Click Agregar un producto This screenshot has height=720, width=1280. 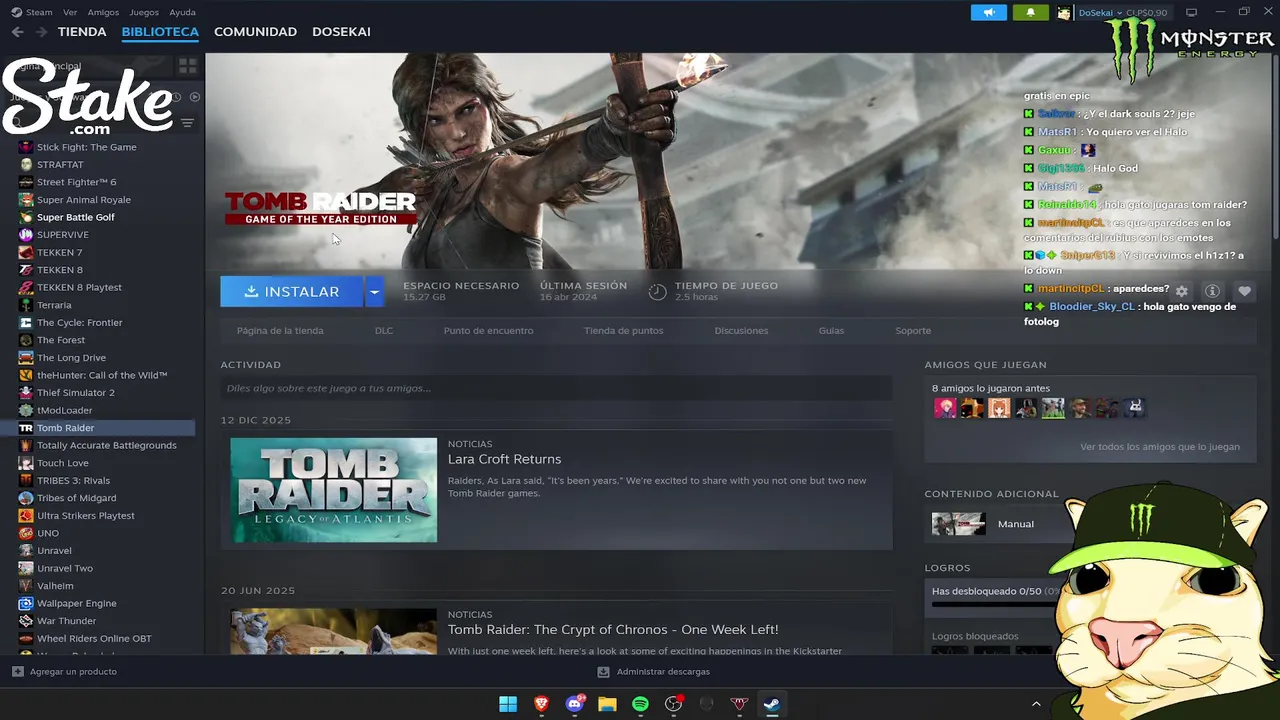click(73, 672)
